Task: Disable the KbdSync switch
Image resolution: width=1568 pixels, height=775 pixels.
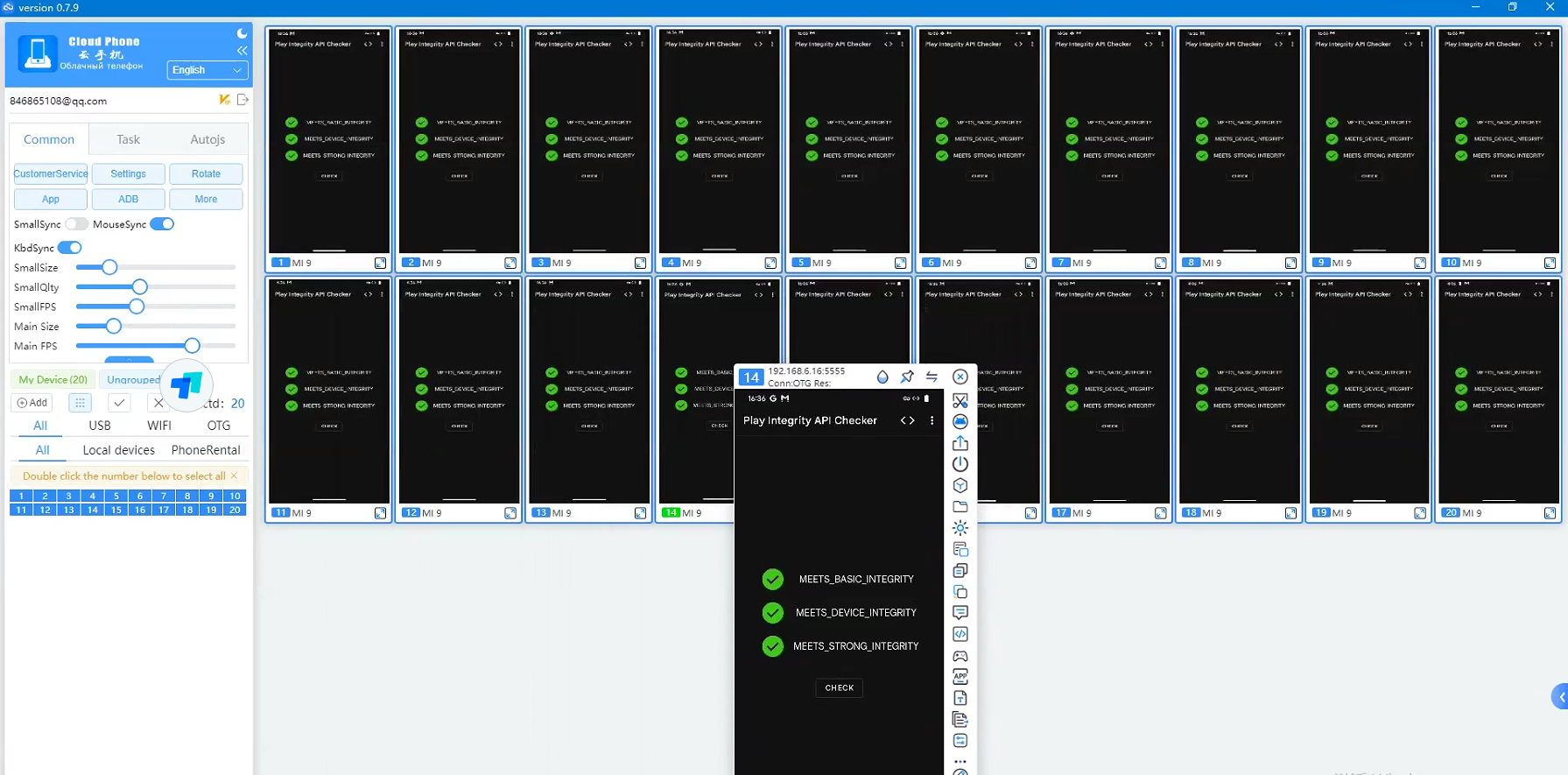Action: coord(70,248)
